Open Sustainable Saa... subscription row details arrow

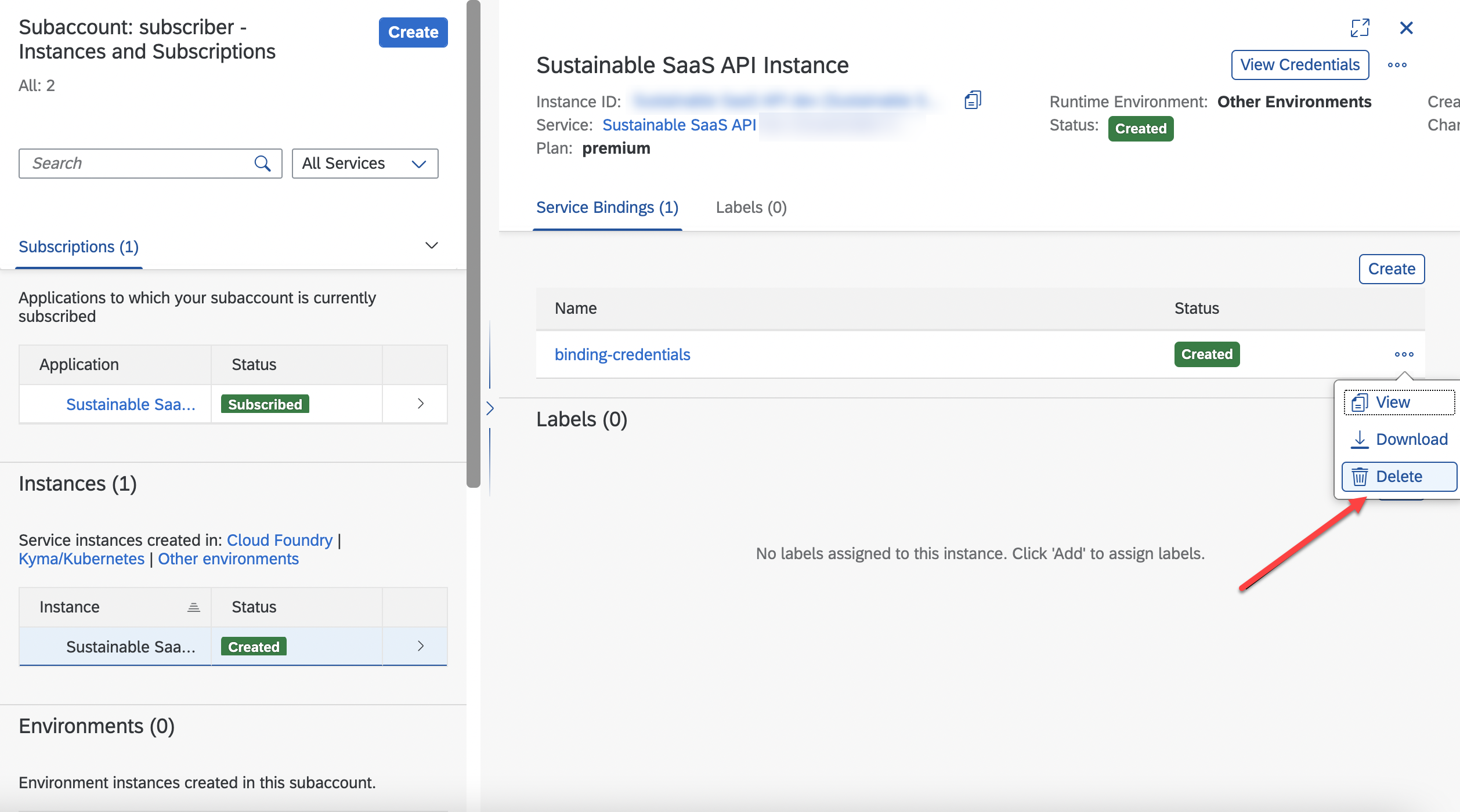(x=421, y=404)
